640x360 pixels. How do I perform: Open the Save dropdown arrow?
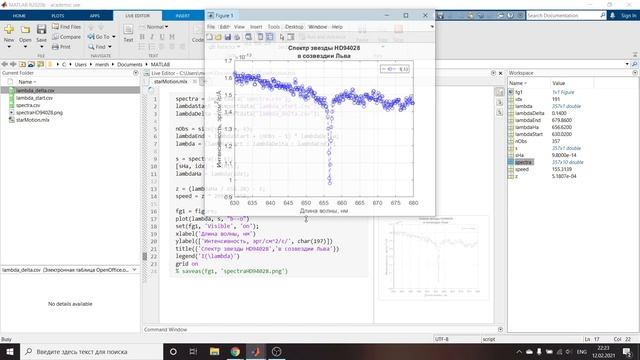[41, 47]
